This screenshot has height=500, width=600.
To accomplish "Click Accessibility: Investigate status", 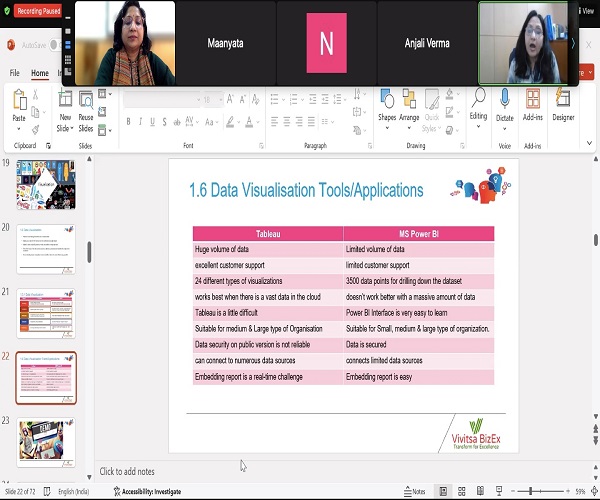I will (147, 492).
